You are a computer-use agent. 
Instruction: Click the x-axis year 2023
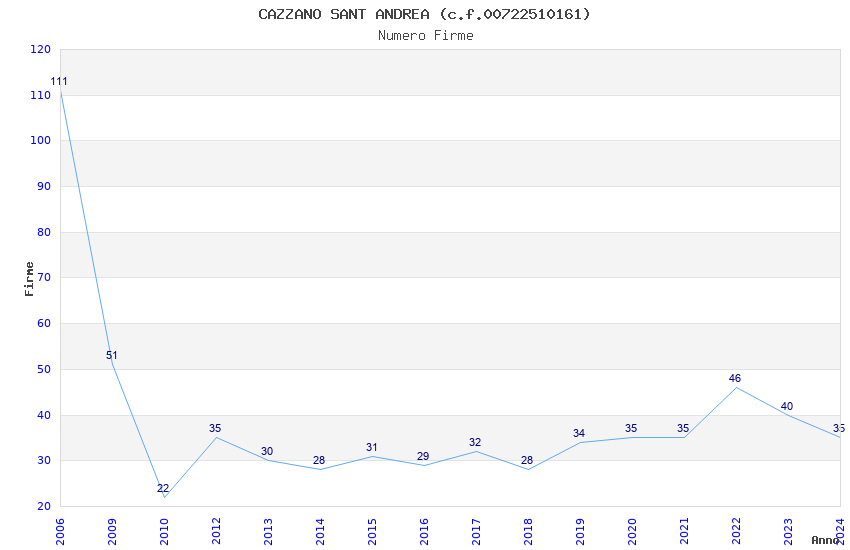[x=789, y=531]
